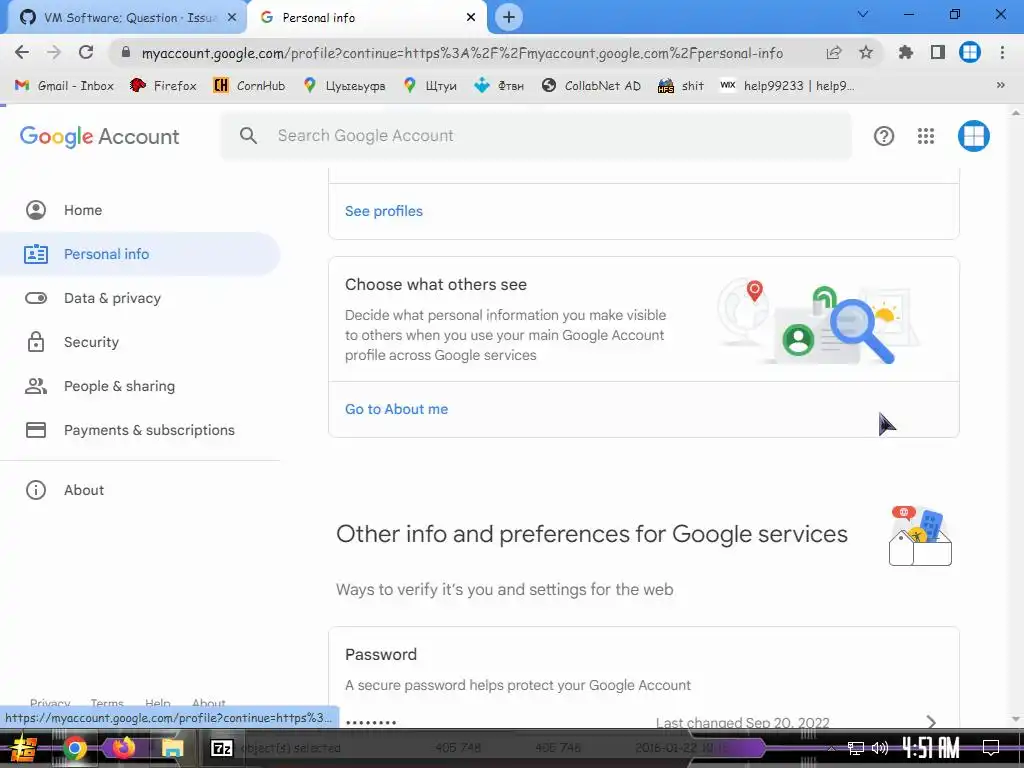
Task: Reload the Personal info page
Action: [x=86, y=52]
